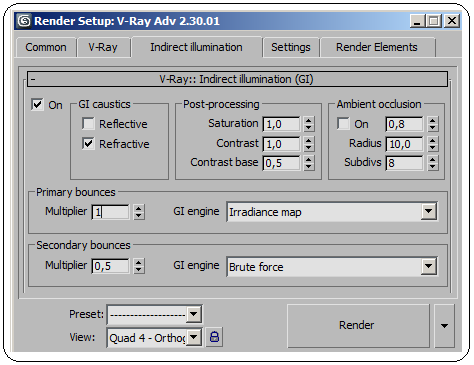Click the Ambient occlusion amount spinner
The width and height of the screenshot is (474, 365).
[x=433, y=124]
